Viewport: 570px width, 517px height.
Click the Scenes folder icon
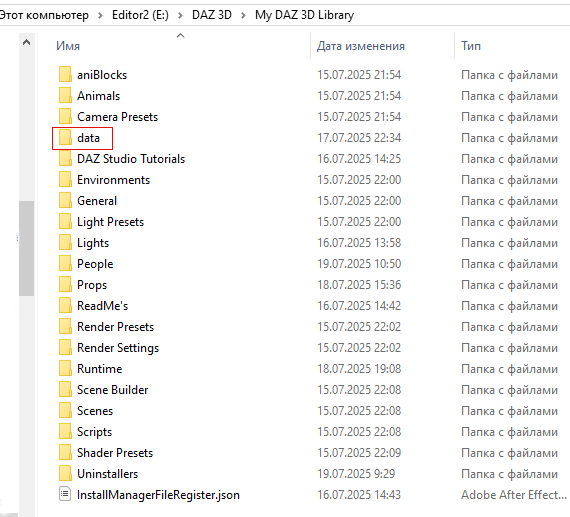(x=65, y=411)
